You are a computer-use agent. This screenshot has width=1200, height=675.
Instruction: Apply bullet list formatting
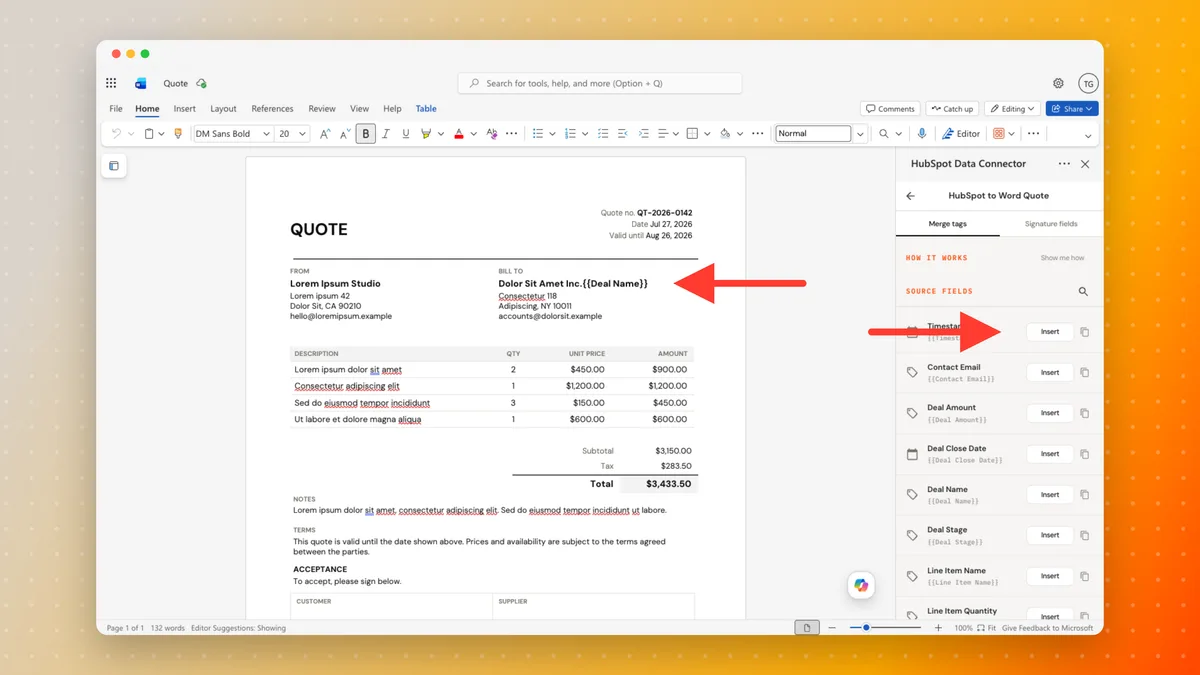(x=538, y=133)
